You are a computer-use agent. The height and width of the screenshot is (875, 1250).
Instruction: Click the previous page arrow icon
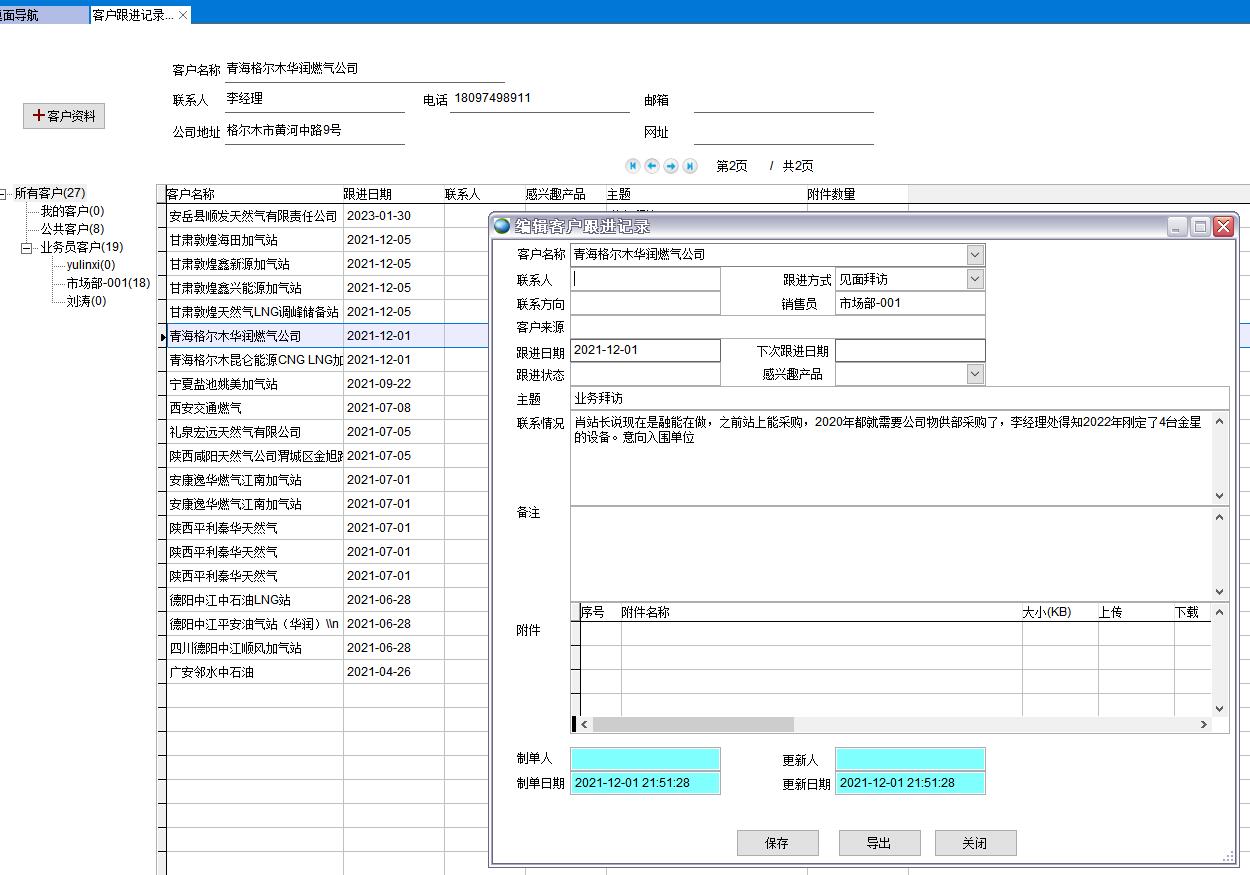coord(651,166)
